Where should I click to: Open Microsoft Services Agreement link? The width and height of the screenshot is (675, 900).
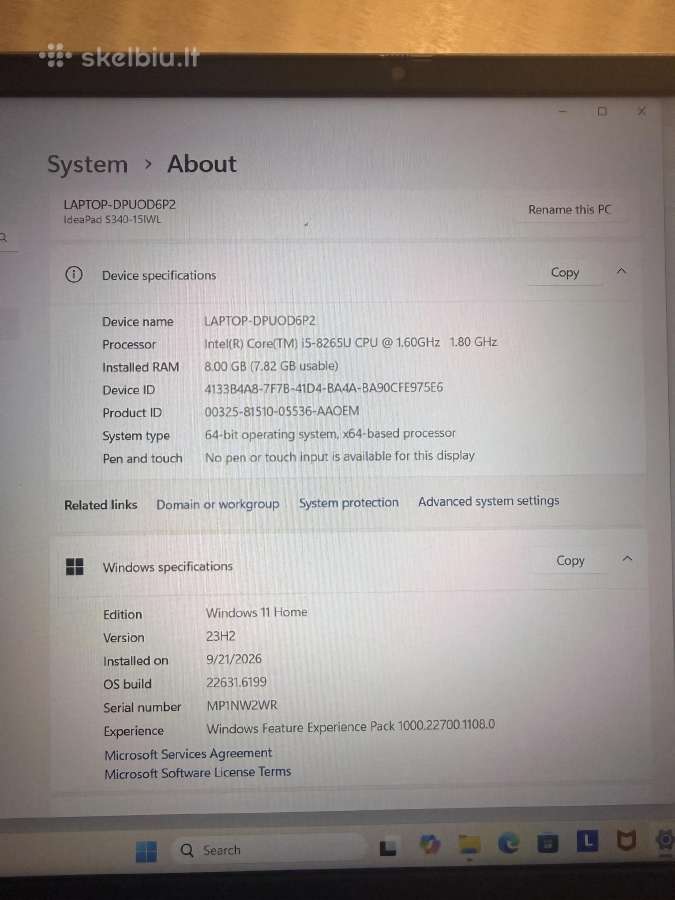[188, 754]
